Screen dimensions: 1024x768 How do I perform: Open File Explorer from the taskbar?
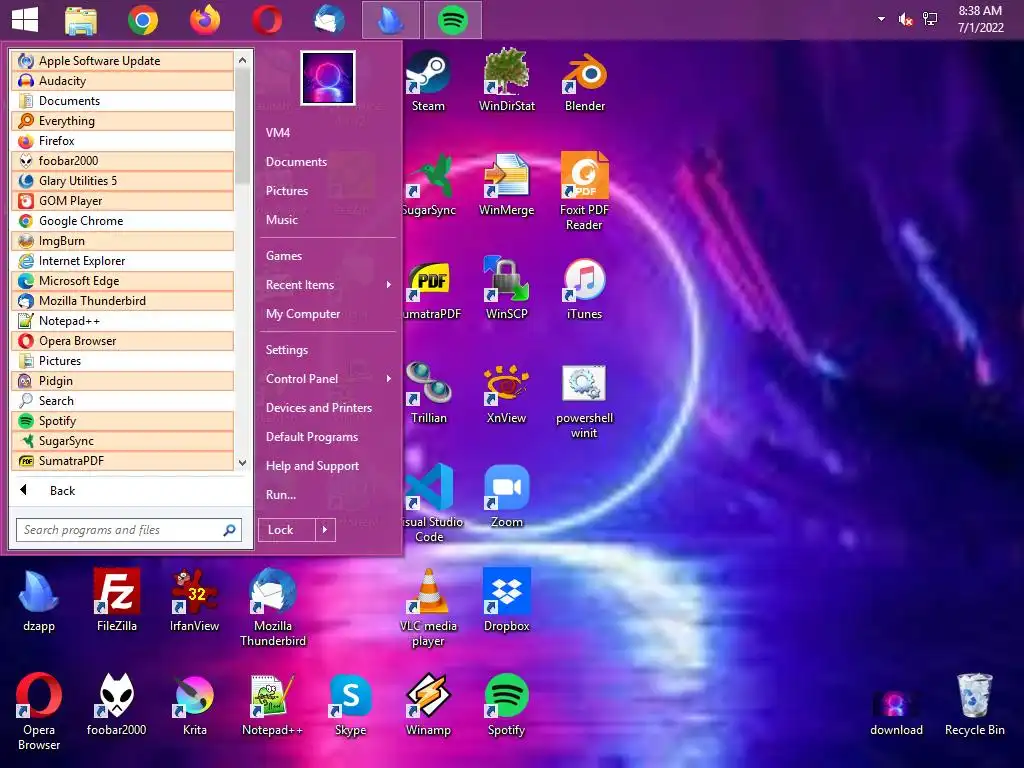point(81,20)
